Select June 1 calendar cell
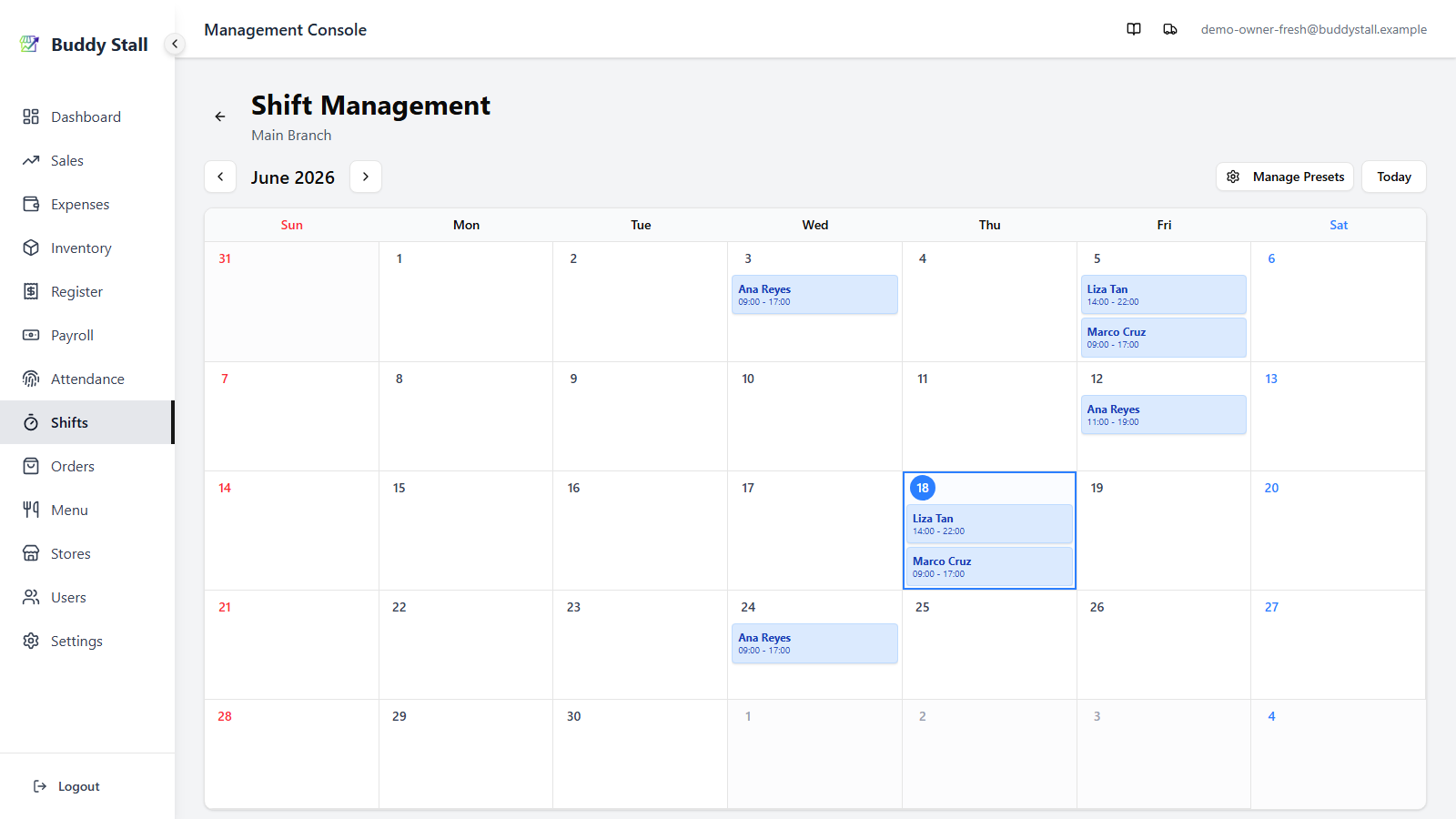 466,301
